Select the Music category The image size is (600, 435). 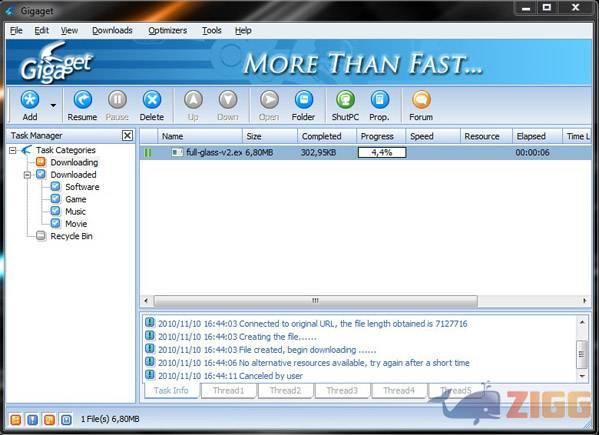pyautogui.click(x=76, y=211)
